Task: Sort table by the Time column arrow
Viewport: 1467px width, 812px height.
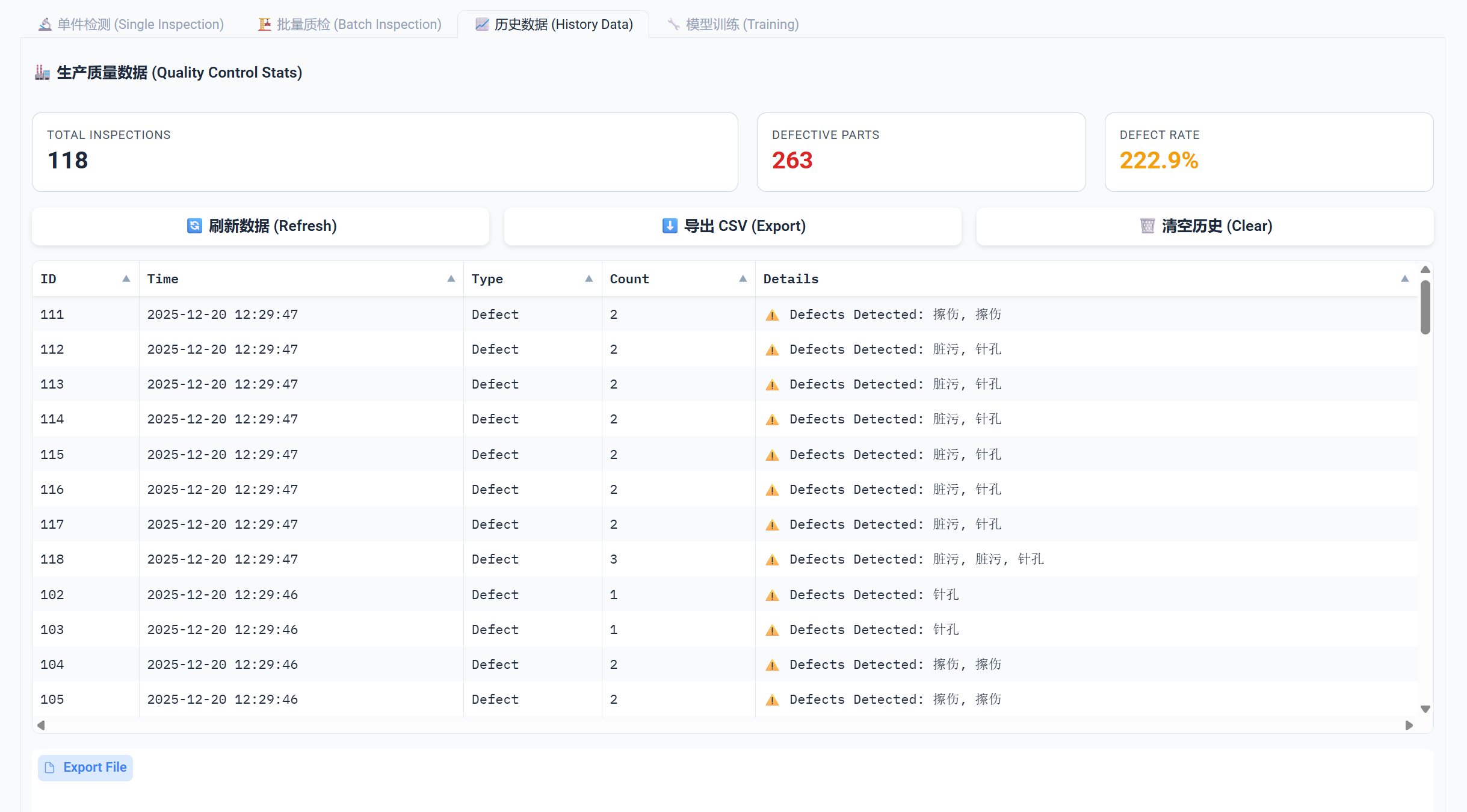Action: pyautogui.click(x=451, y=279)
